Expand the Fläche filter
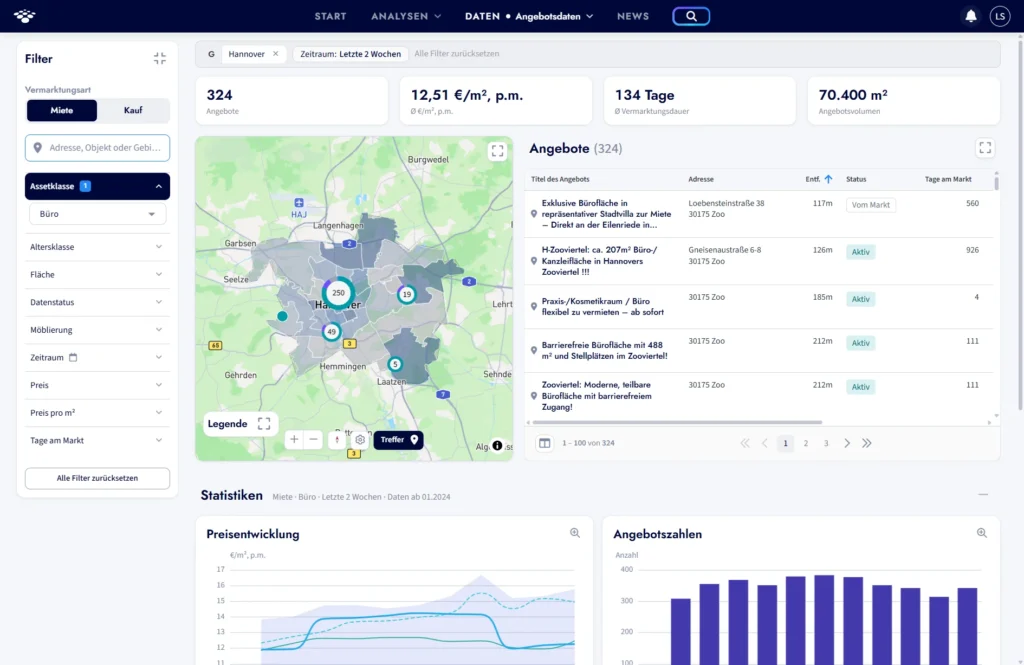The height and width of the screenshot is (665, 1024). 97,274
